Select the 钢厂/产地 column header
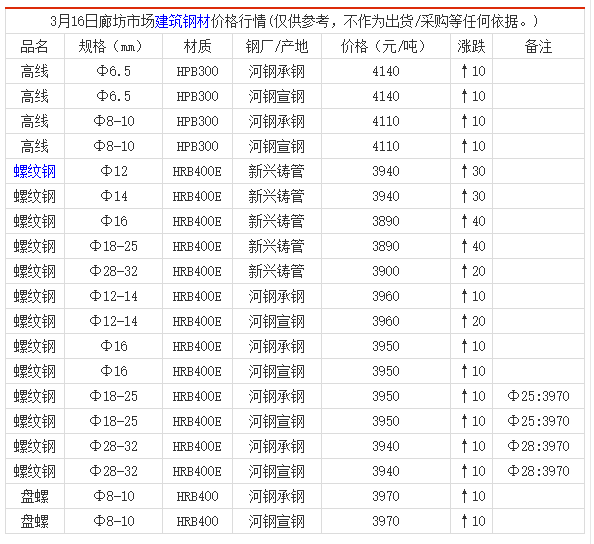Image resolution: width=594 pixels, height=544 pixels. pyautogui.click(x=277, y=46)
